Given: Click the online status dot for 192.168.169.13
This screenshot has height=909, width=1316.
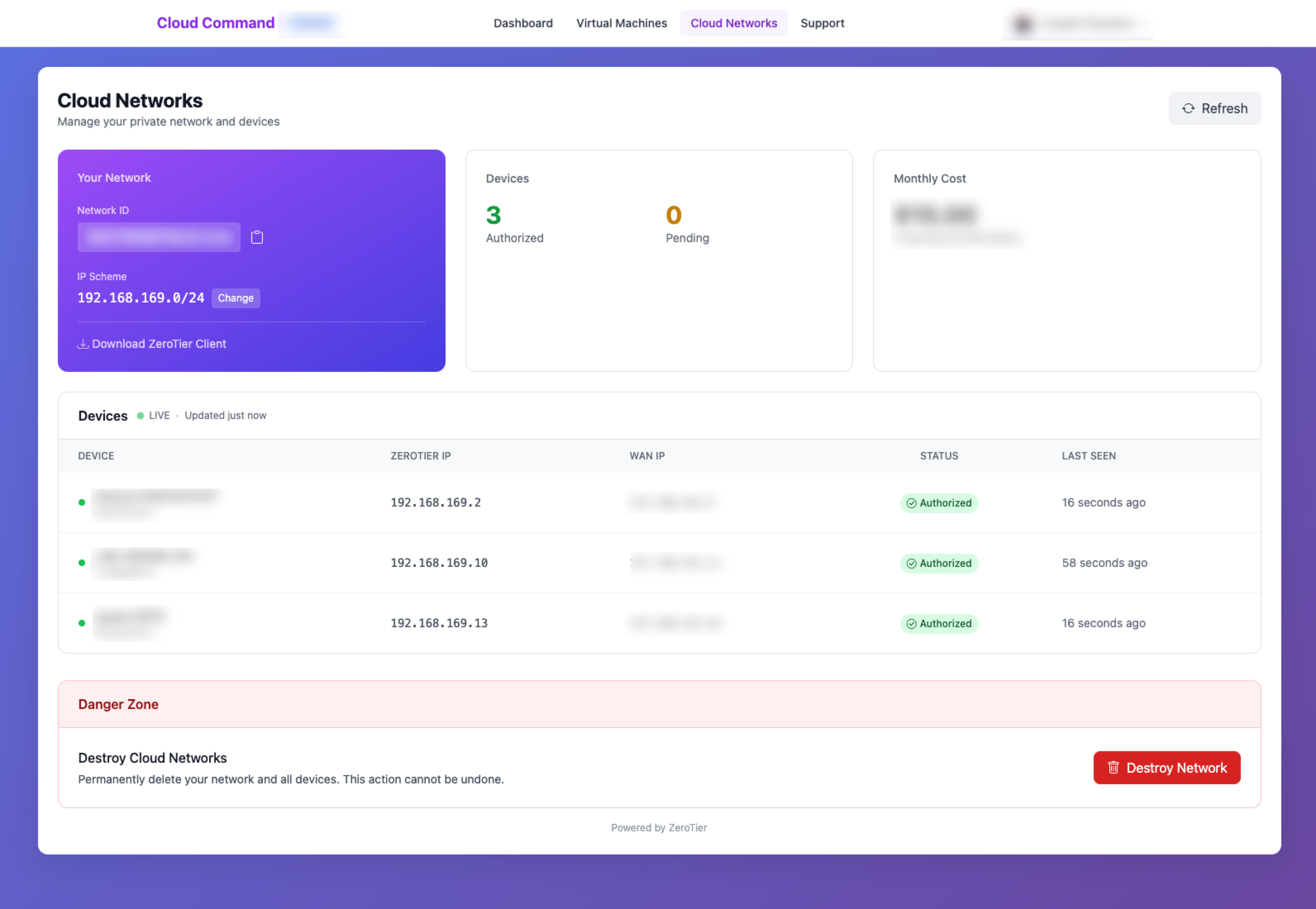Looking at the screenshot, I should [x=83, y=623].
